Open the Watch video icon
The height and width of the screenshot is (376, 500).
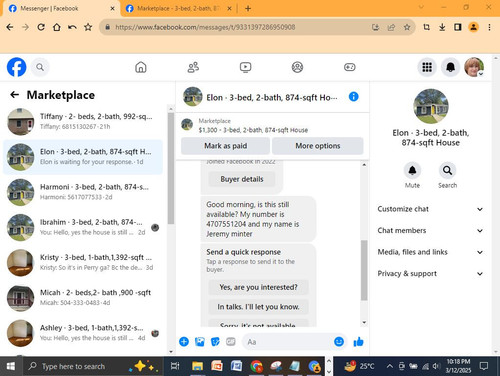(245, 67)
